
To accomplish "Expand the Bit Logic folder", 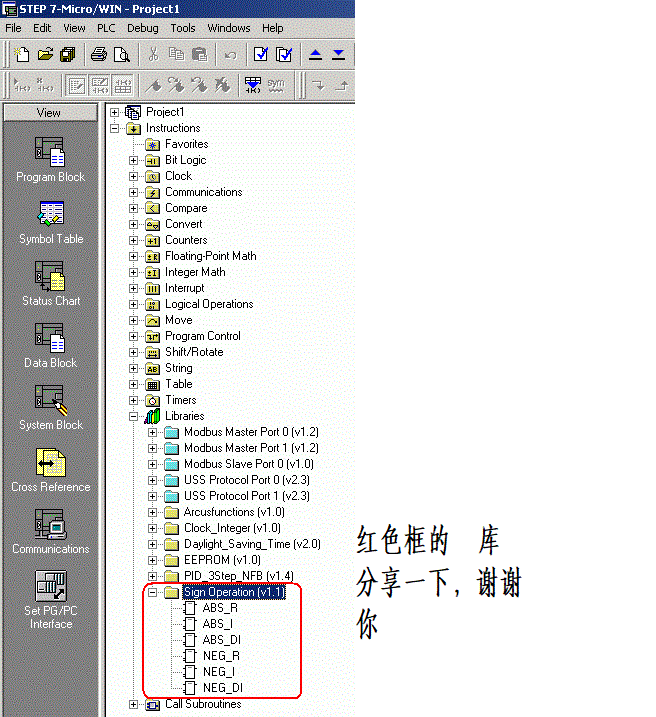I will (133, 161).
